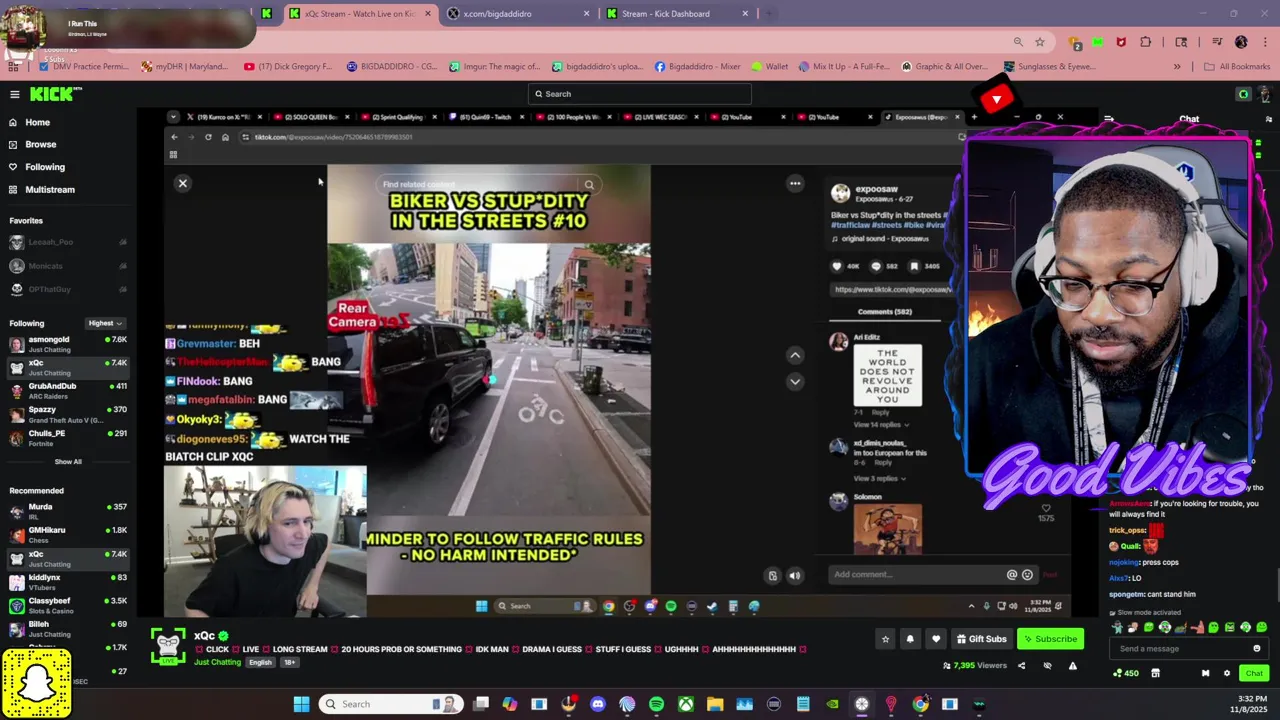The image size is (1280, 720).
Task: Mute the TikTok video sound
Action: coord(795,575)
